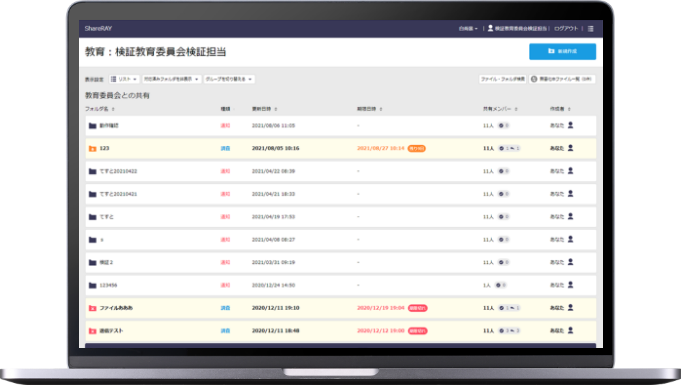
Task: Click the ファイル・フォルダ検索 button
Action: pos(502,79)
